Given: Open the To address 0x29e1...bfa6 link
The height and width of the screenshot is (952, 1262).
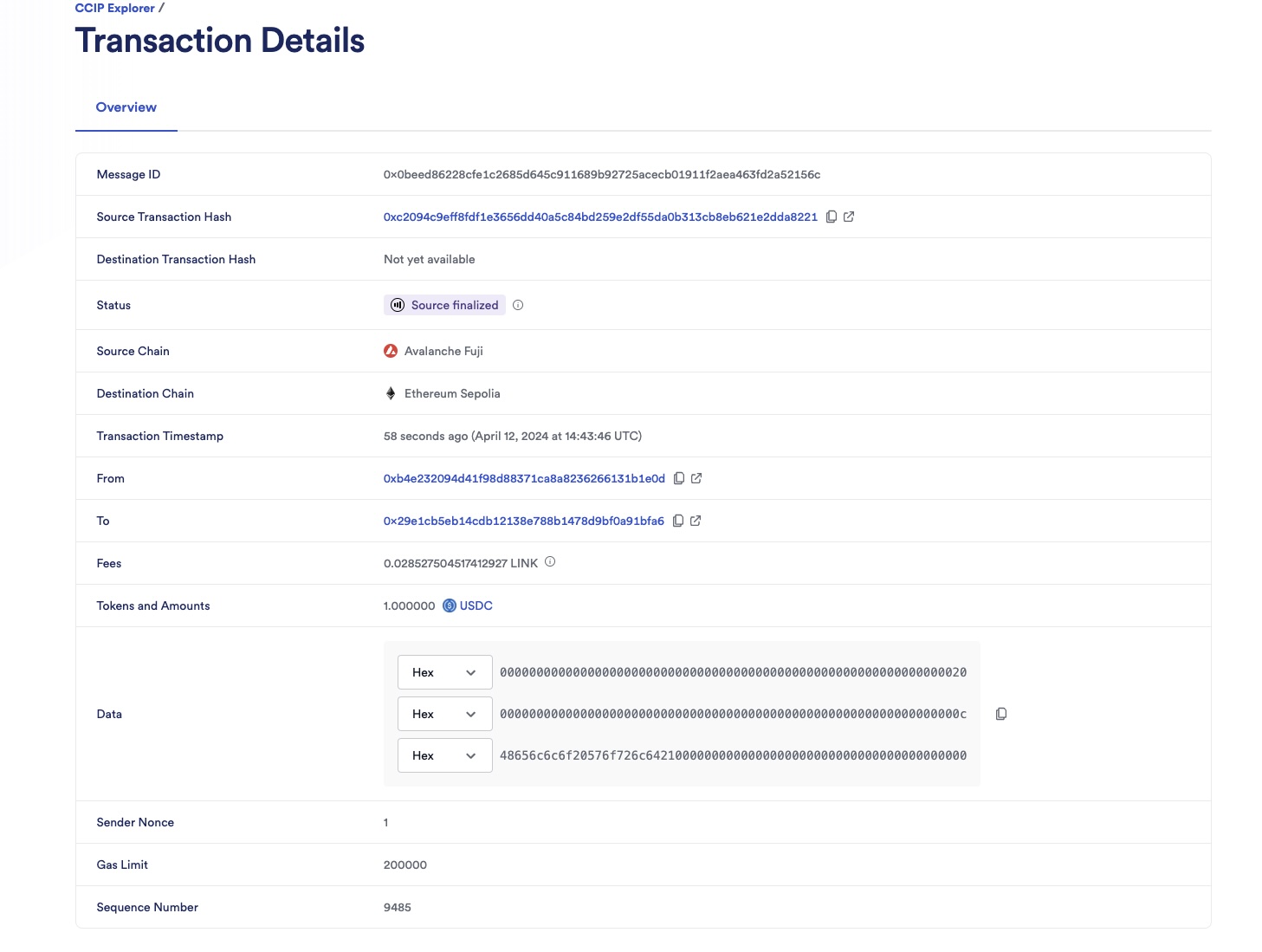Looking at the screenshot, I should click(x=524, y=521).
